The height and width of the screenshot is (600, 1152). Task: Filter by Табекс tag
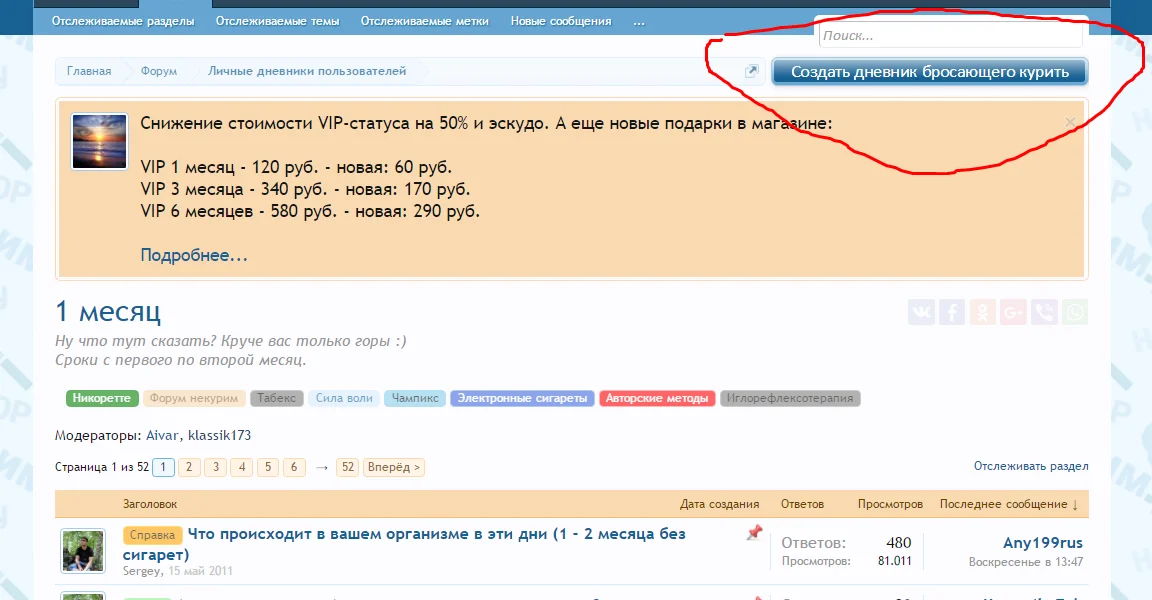click(x=276, y=398)
